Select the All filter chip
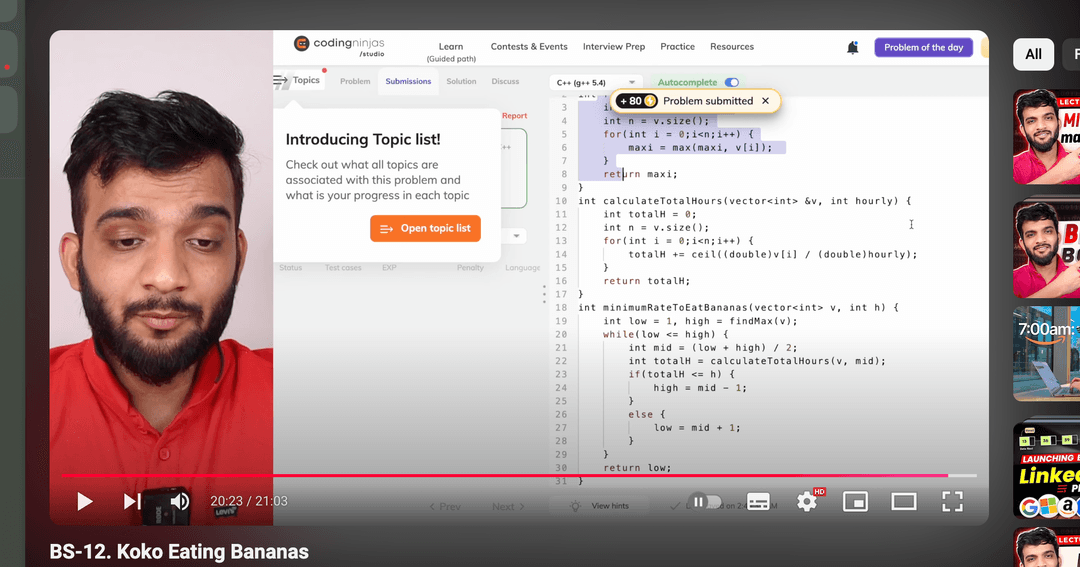The width and height of the screenshot is (1080, 567). pyautogui.click(x=1033, y=54)
